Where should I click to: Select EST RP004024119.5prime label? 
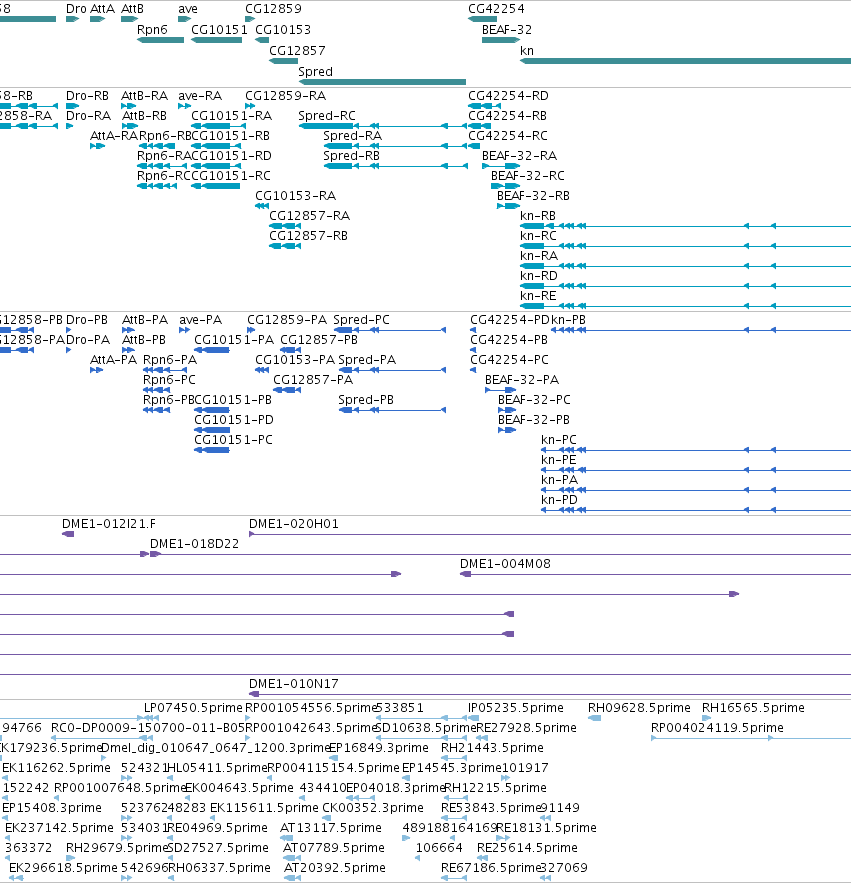click(x=717, y=728)
